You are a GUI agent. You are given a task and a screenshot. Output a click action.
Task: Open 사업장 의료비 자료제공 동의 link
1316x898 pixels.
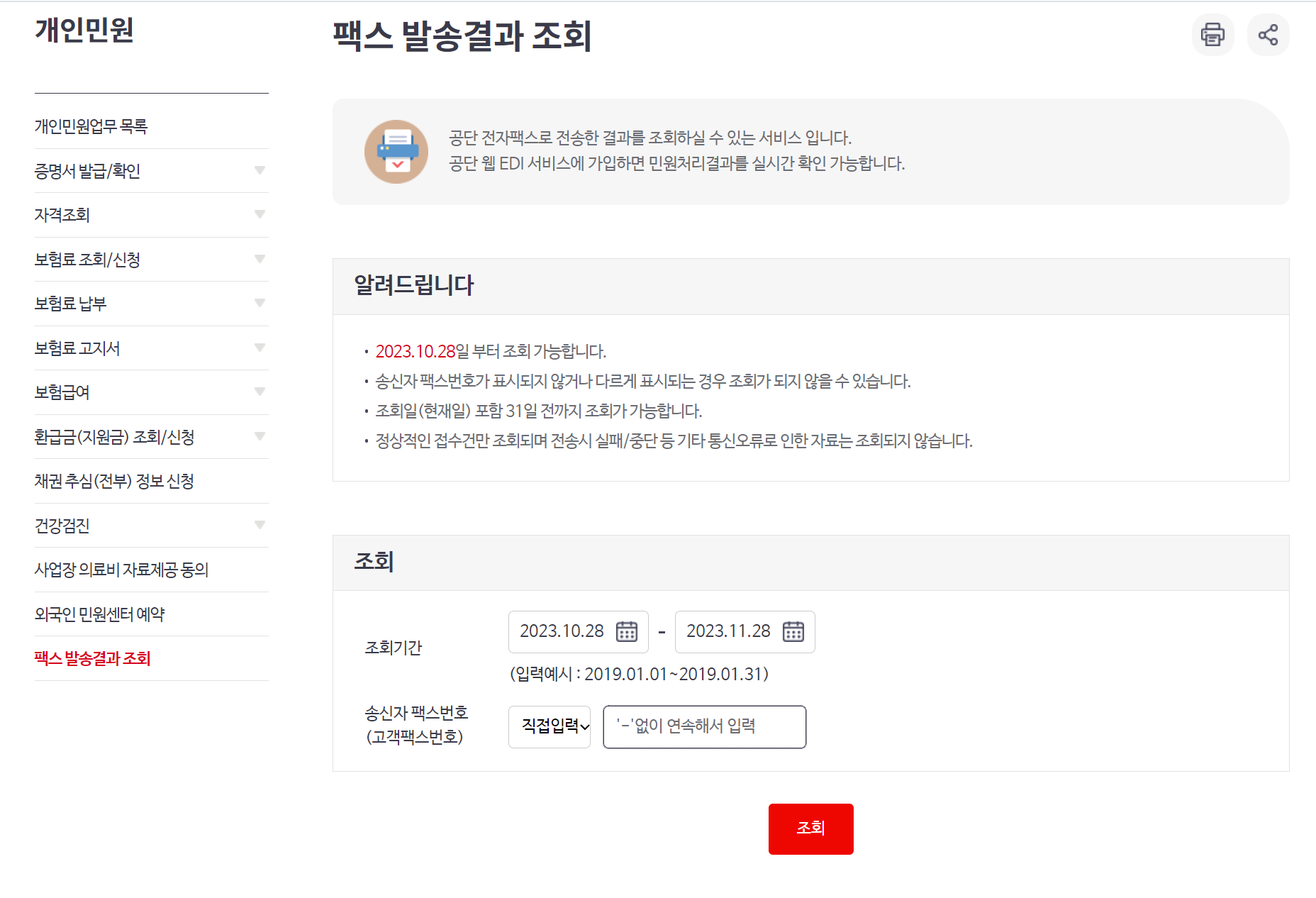pyautogui.click(x=121, y=570)
